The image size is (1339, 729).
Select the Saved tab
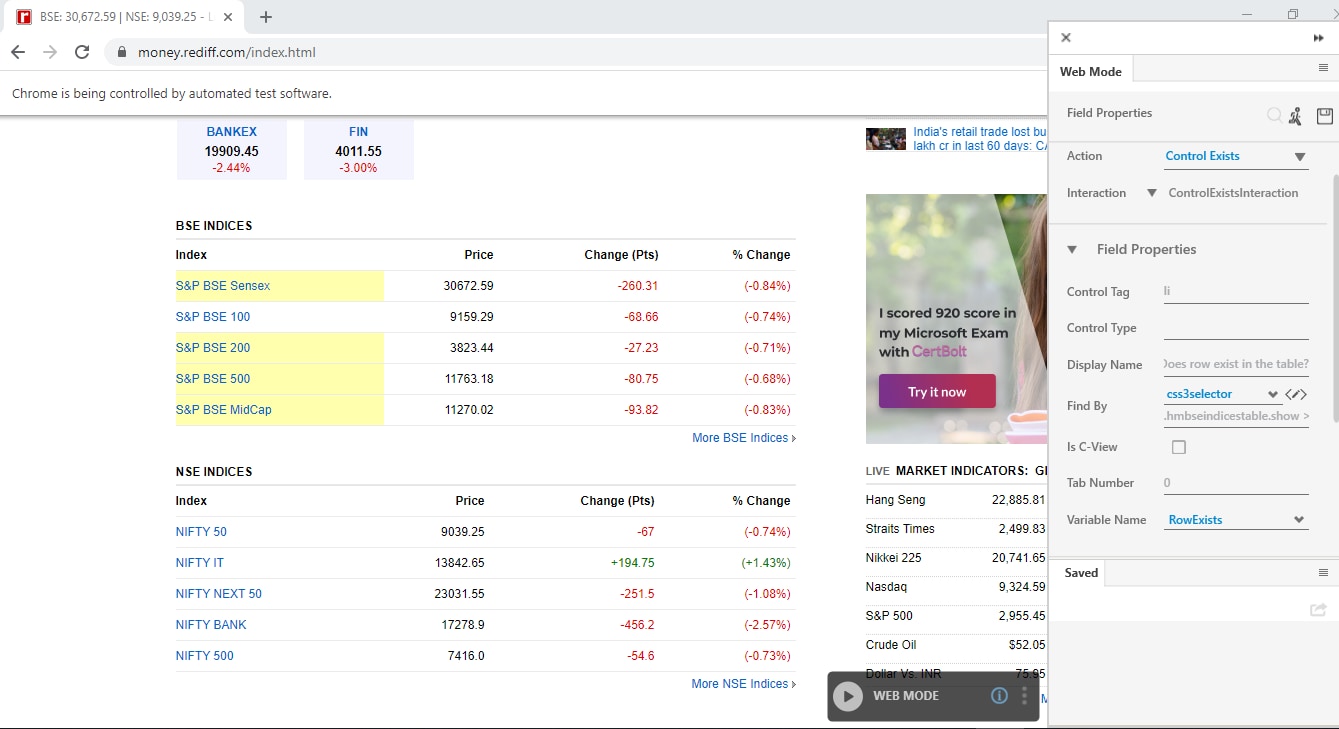click(1081, 573)
